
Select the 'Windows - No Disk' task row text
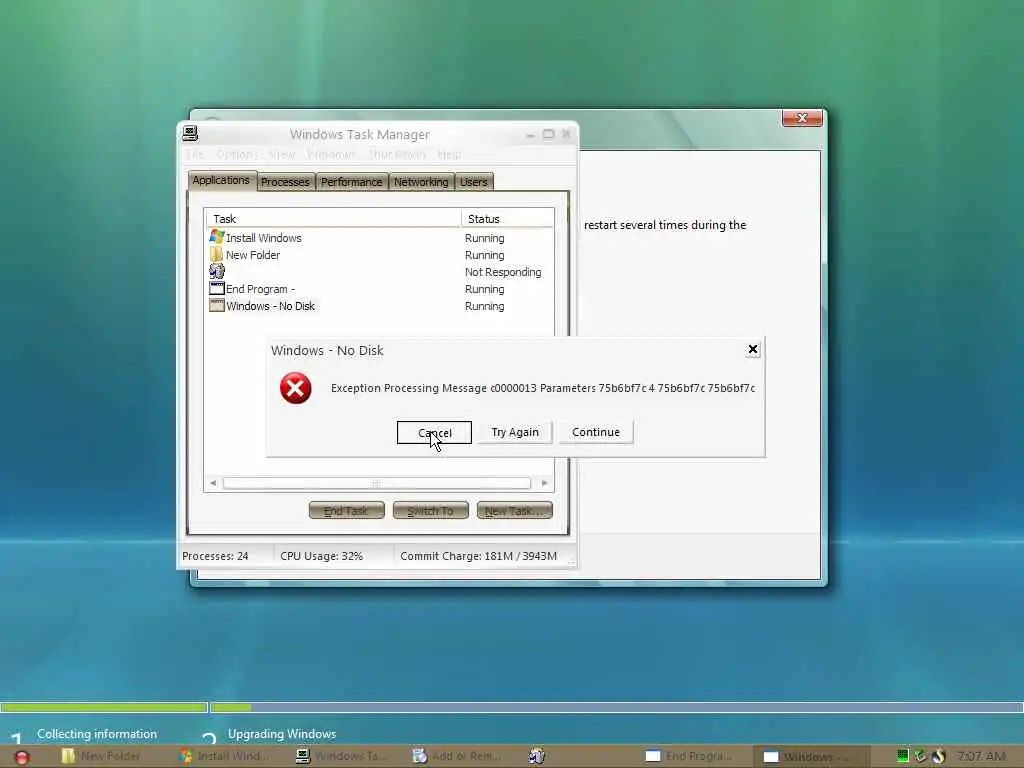(x=270, y=306)
